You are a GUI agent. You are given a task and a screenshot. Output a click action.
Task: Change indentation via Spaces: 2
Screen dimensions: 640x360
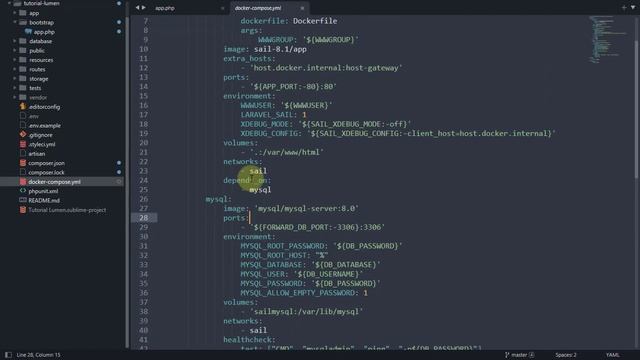pyautogui.click(x=566, y=355)
